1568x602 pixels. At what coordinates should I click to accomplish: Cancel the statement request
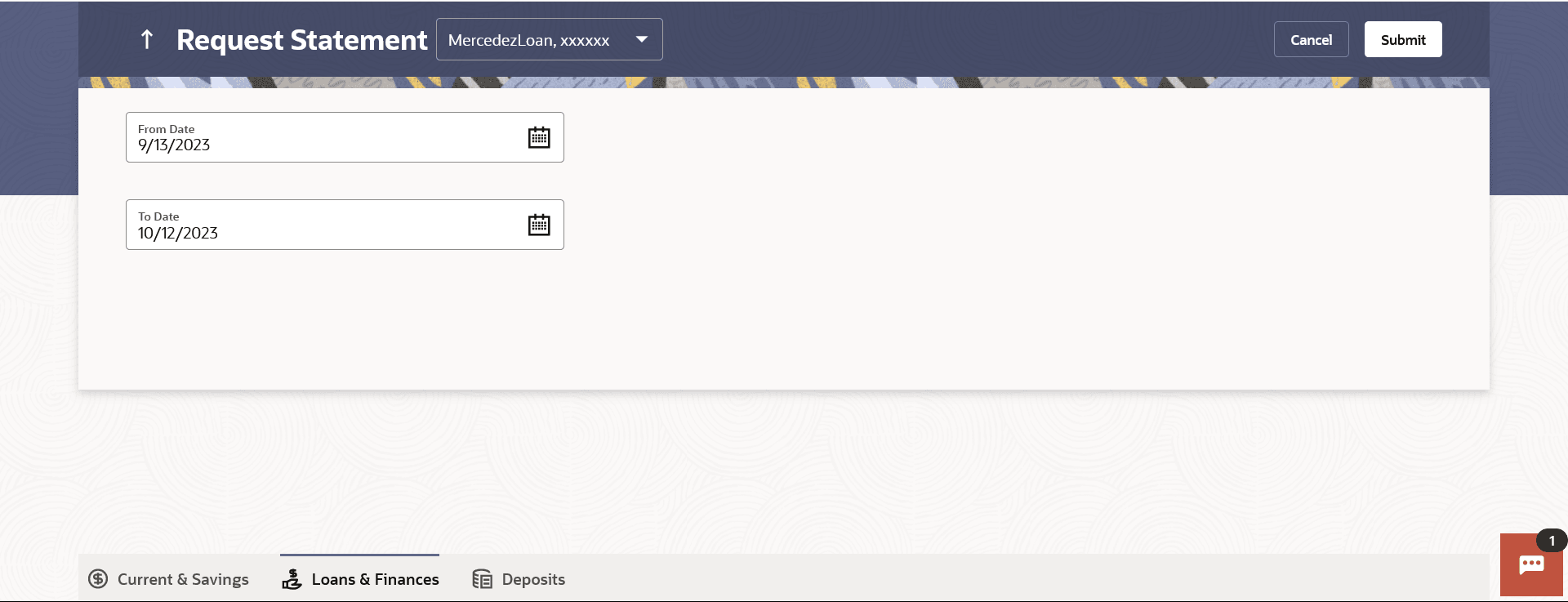point(1312,39)
